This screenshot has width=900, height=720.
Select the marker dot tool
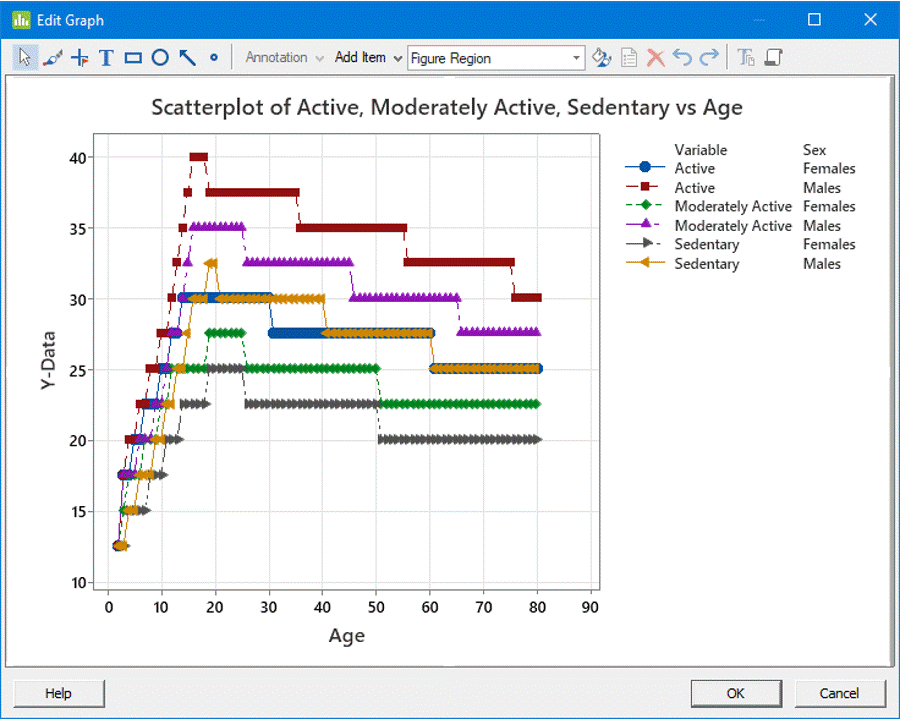214,58
